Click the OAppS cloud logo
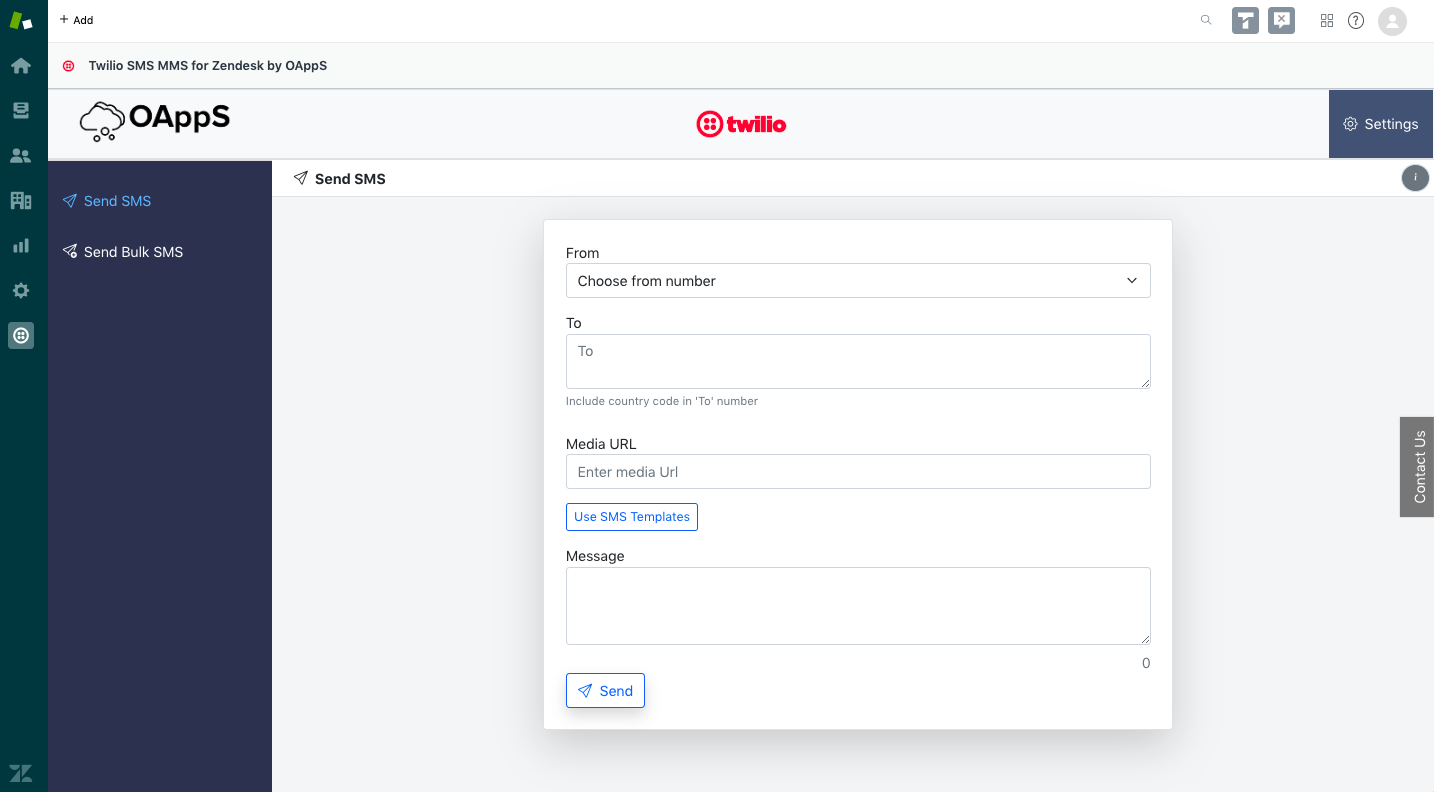 coord(155,120)
